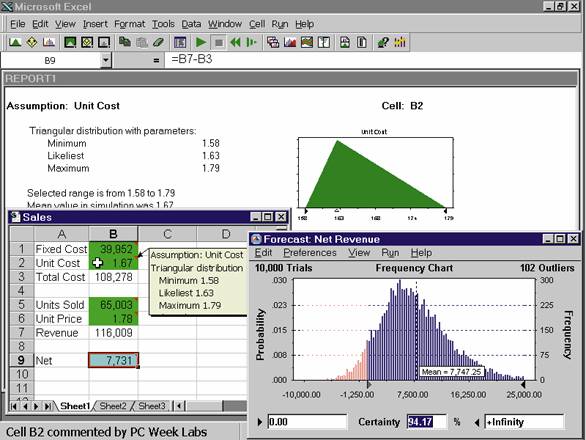Click Clear Data eraser icon
The height and width of the screenshot is (440, 586).
coord(158,42)
